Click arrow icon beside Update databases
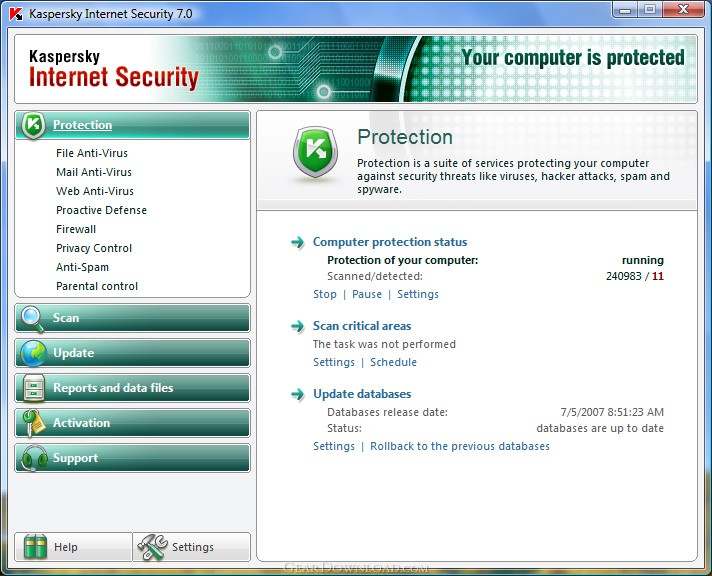 click(x=298, y=394)
